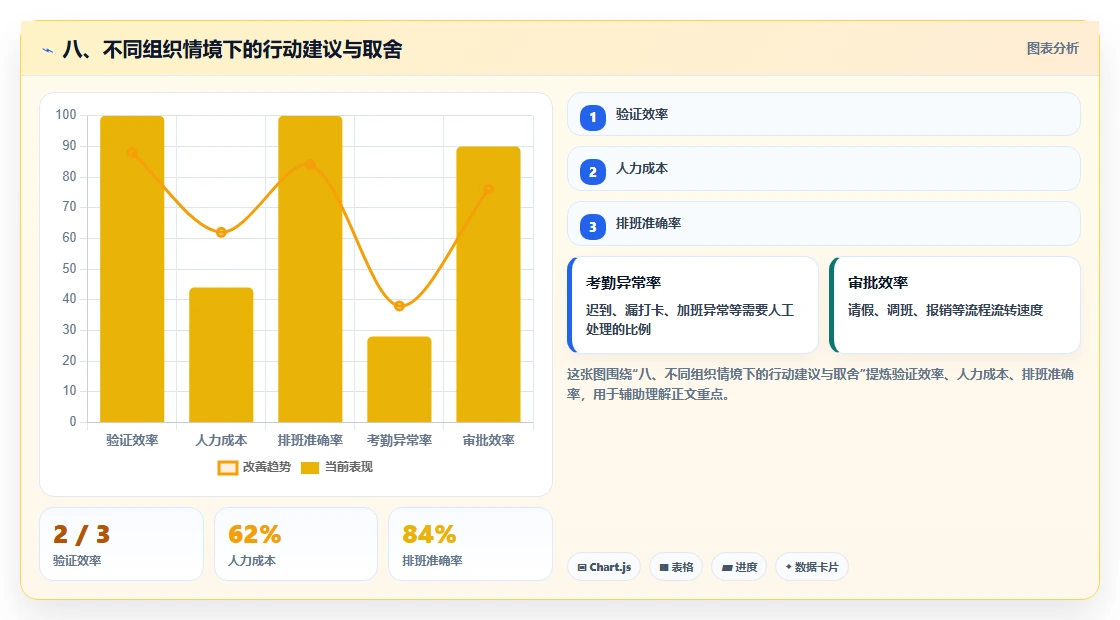
Task: Click the trend line point above 人力成本
Action: tap(221, 232)
